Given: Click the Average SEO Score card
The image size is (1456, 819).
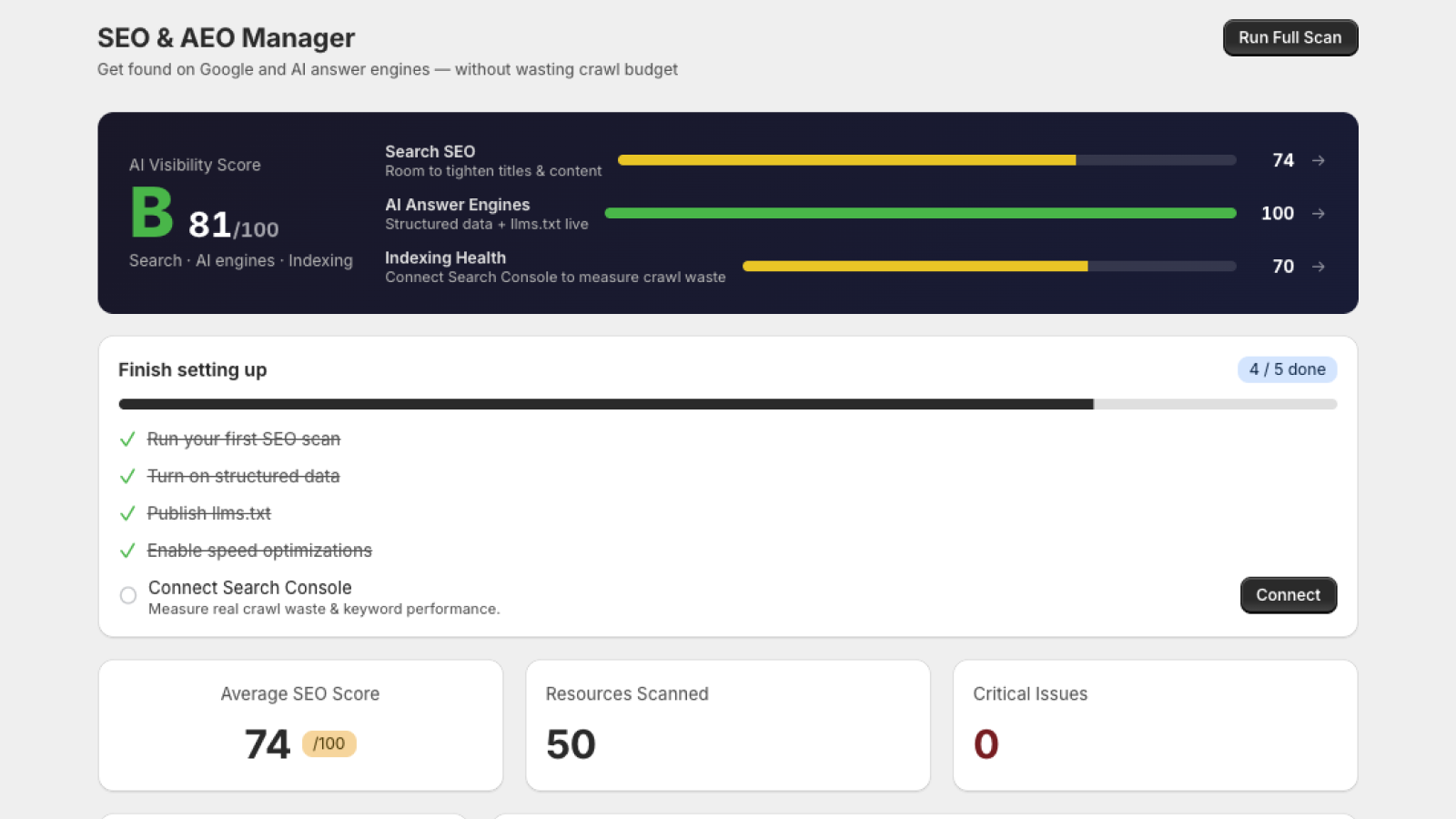Looking at the screenshot, I should (300, 725).
